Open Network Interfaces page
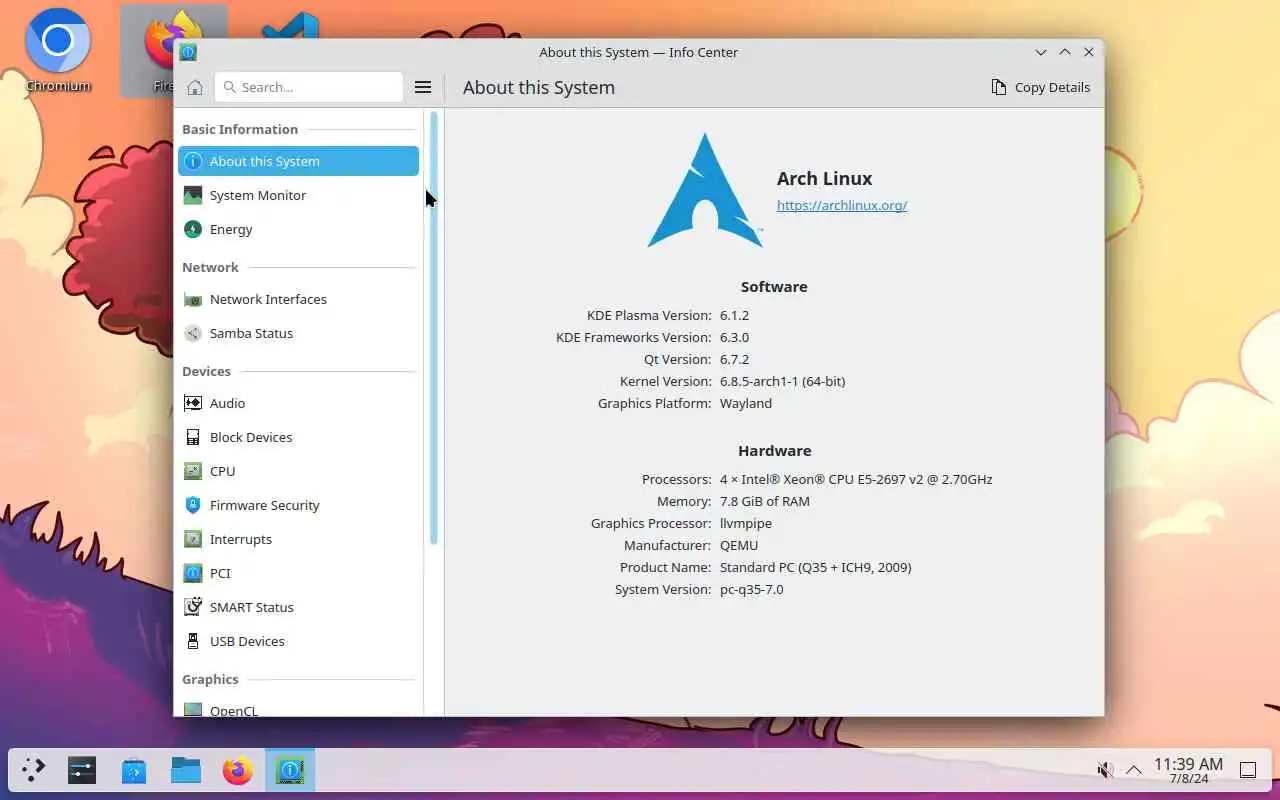Screen dimensions: 1280x800 click(x=298, y=299)
